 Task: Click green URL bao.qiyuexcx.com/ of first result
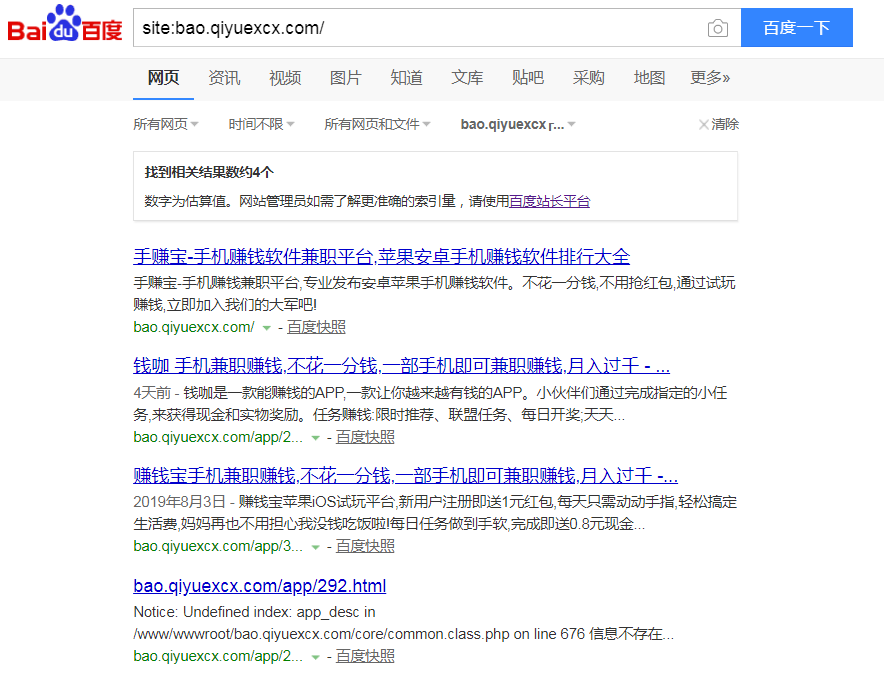pos(194,327)
